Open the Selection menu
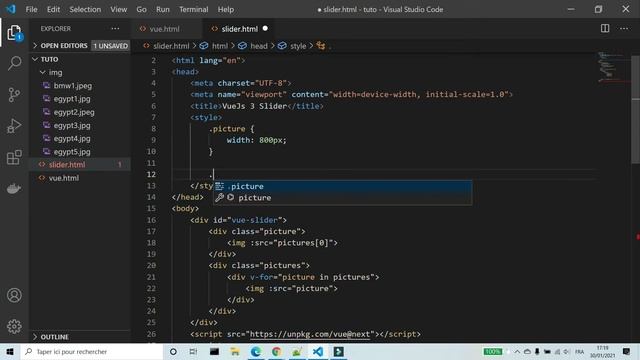This screenshot has height=360, width=640. pyautogui.click(x=85, y=9)
